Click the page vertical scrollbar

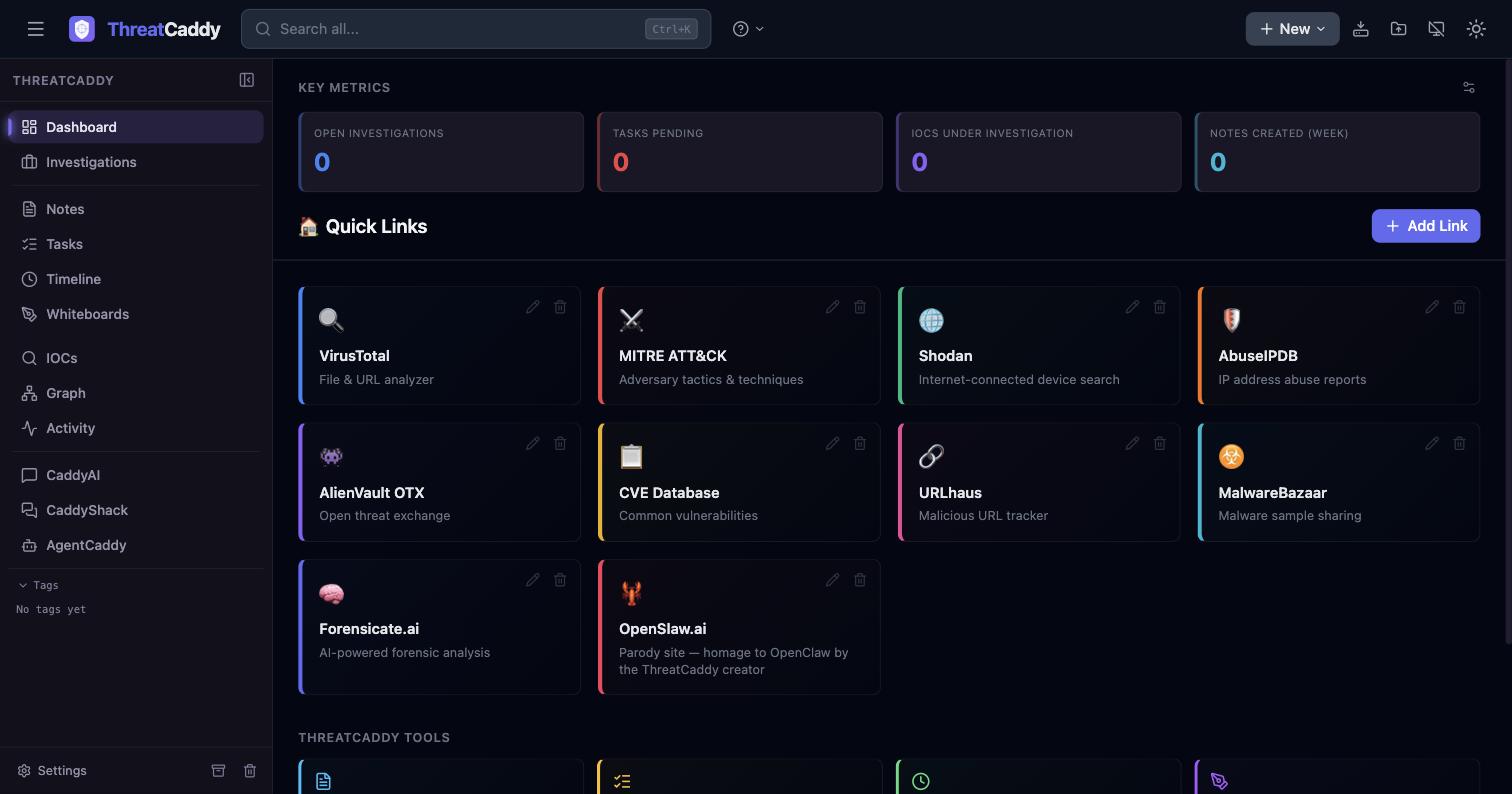pyautogui.click(x=1508, y=350)
